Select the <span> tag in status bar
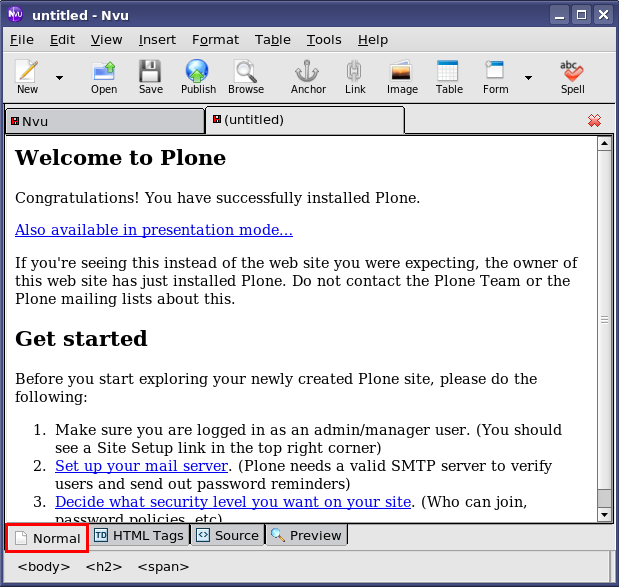Viewport: 619px width, 587px height. coord(163,567)
